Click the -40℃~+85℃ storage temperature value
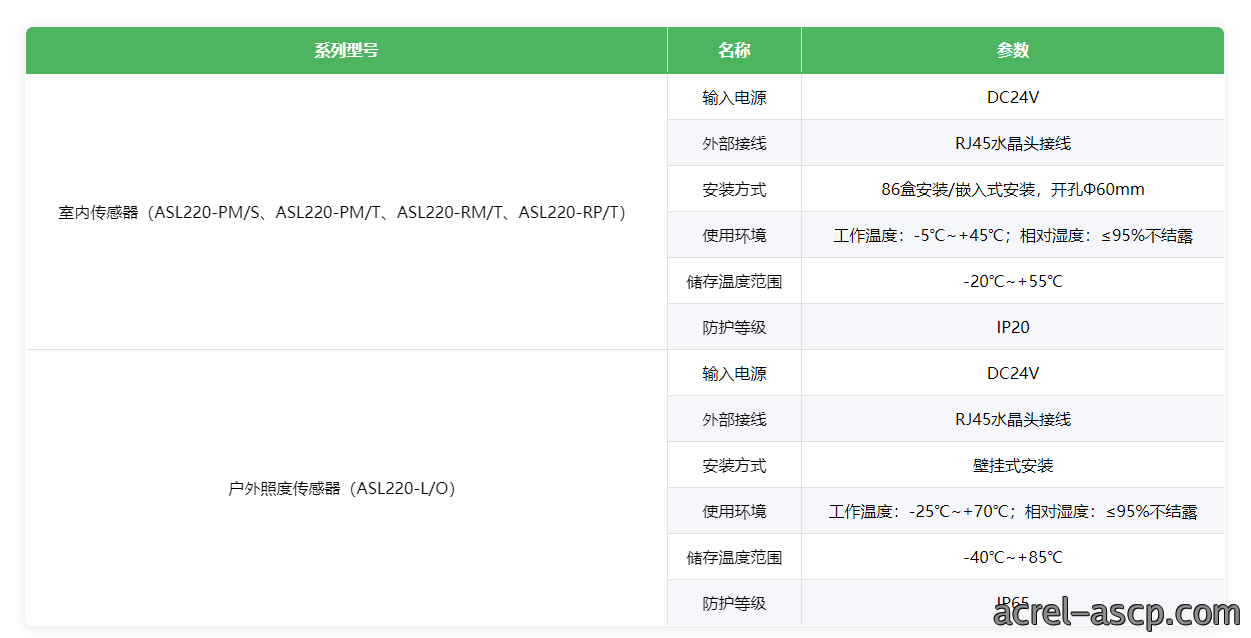Screen dimensions: 1251x638 click(x=1013, y=557)
